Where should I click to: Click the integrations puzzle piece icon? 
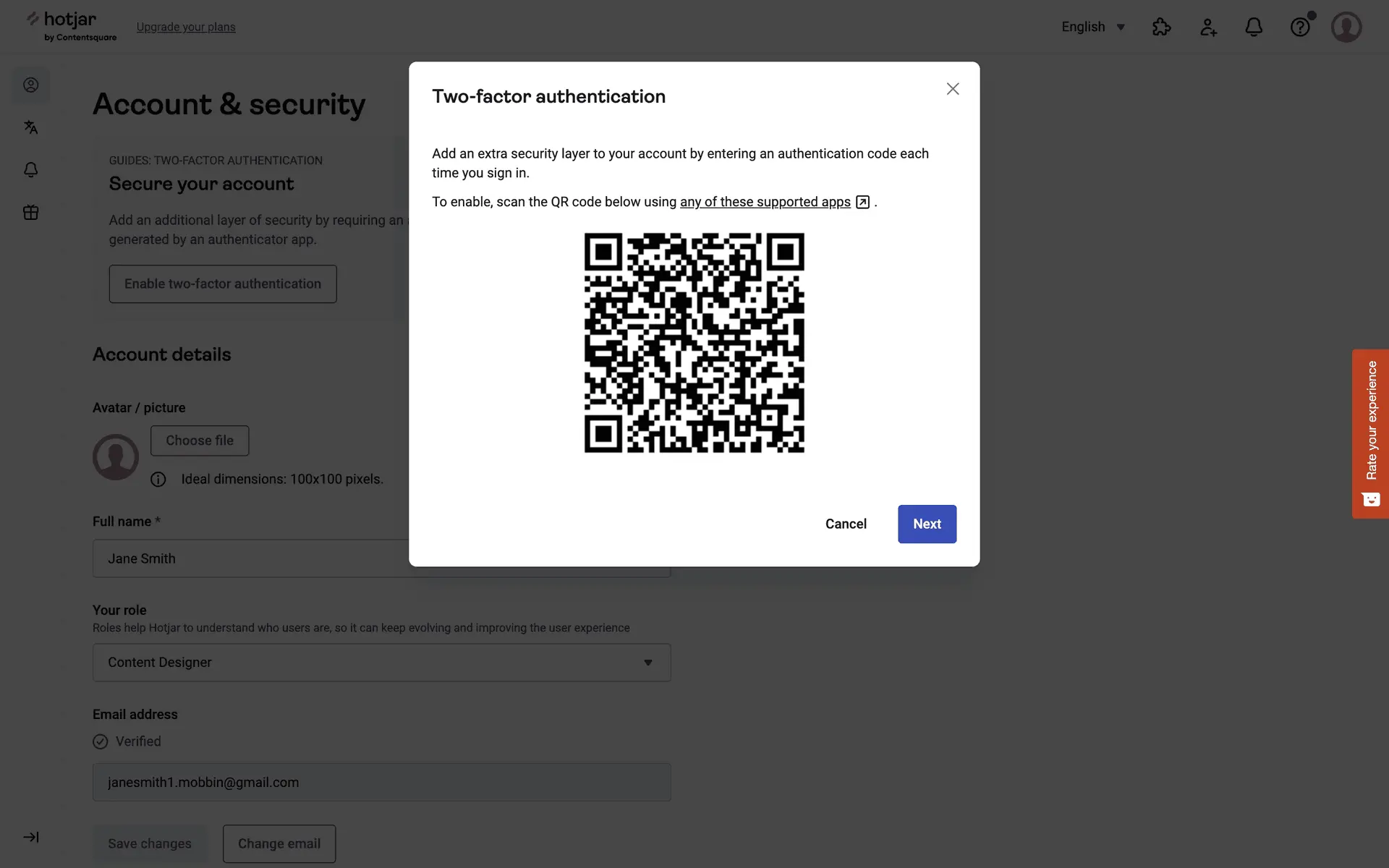point(1161,27)
